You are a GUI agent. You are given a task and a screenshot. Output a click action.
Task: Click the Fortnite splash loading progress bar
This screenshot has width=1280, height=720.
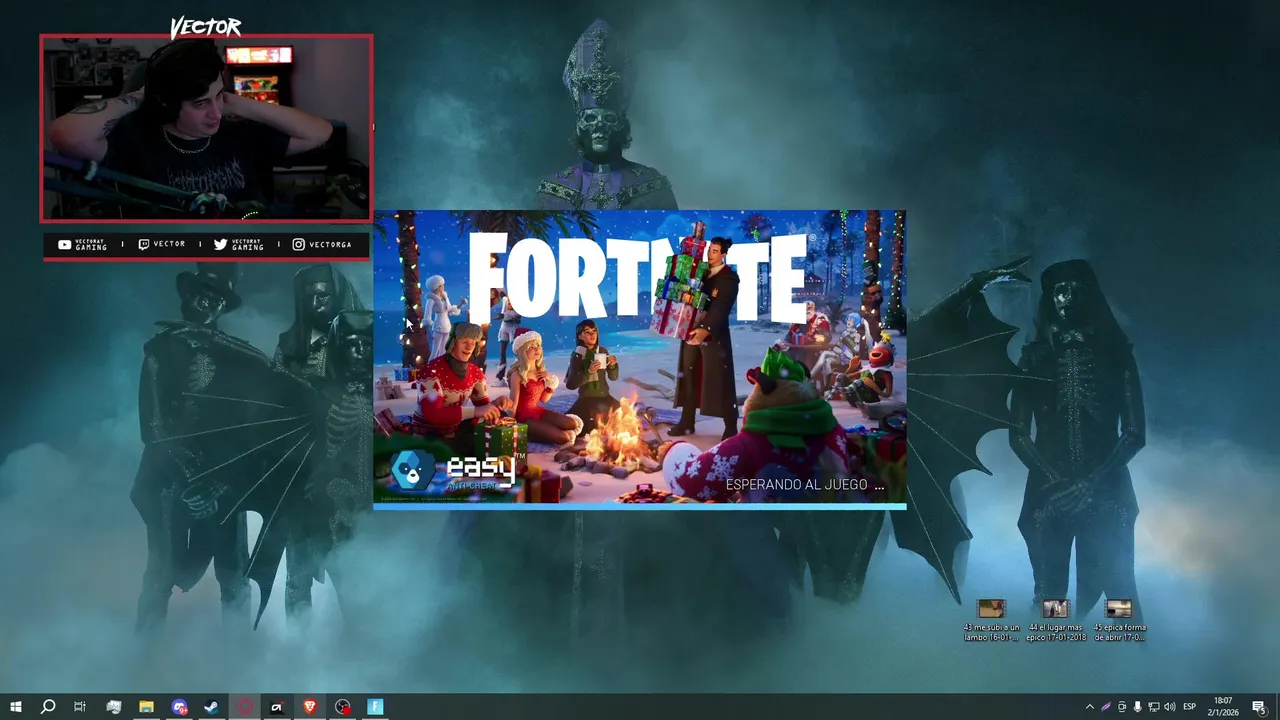pyautogui.click(x=640, y=507)
